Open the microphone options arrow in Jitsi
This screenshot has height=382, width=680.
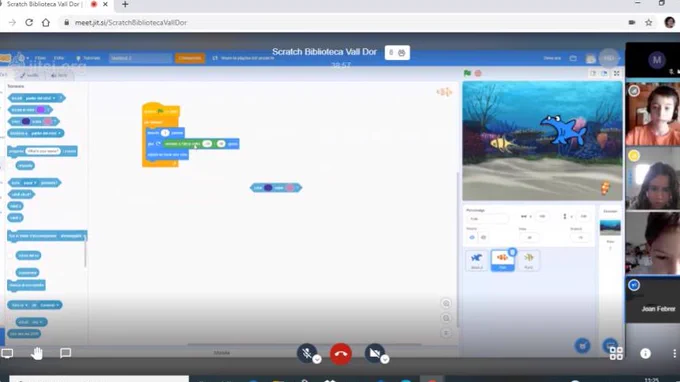tap(317, 359)
